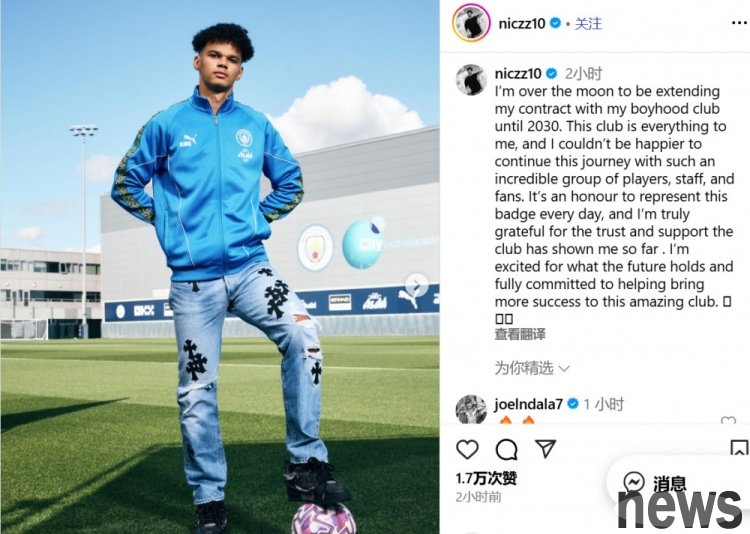Click niczz10 username in the caption
This screenshot has width=750, height=534.
pyautogui.click(x=518, y=73)
